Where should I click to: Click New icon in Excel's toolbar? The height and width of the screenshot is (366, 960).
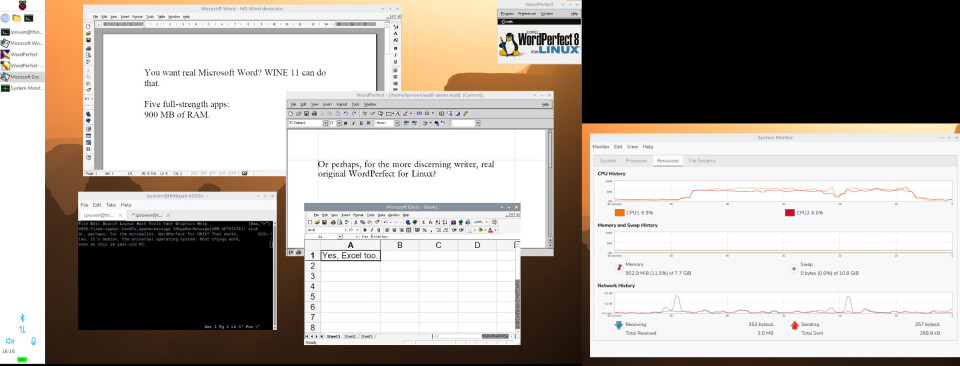[310, 222]
